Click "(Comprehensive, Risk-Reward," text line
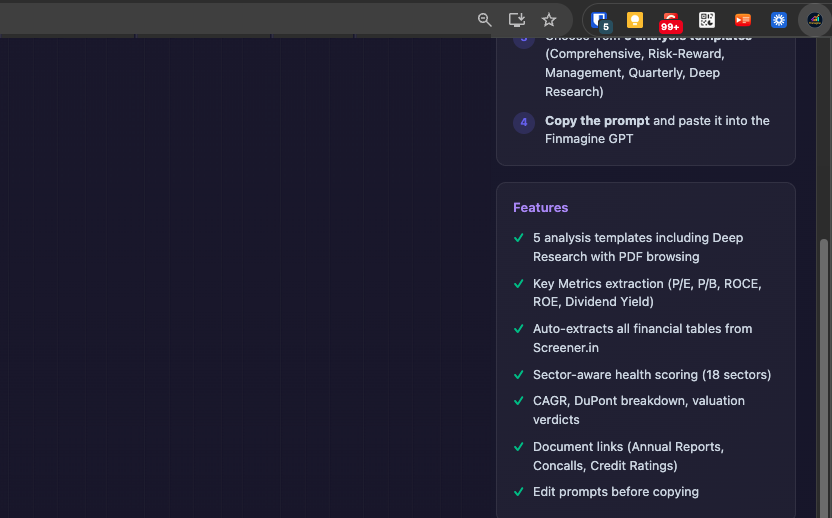 635,54
